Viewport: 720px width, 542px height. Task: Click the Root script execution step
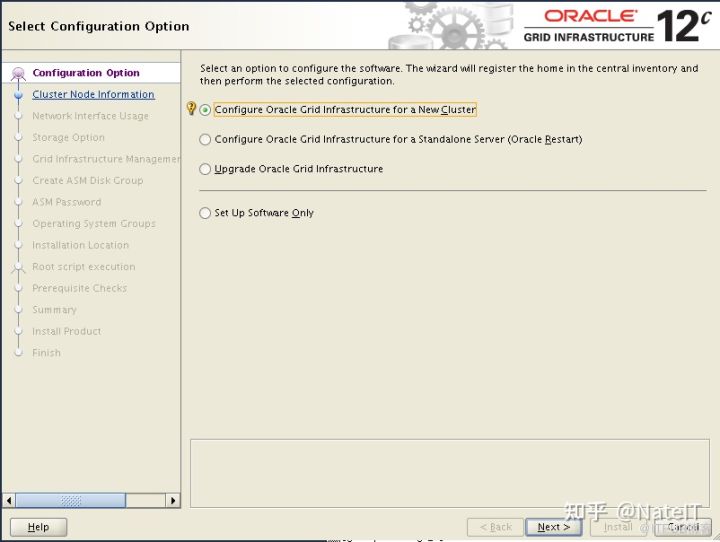point(84,267)
